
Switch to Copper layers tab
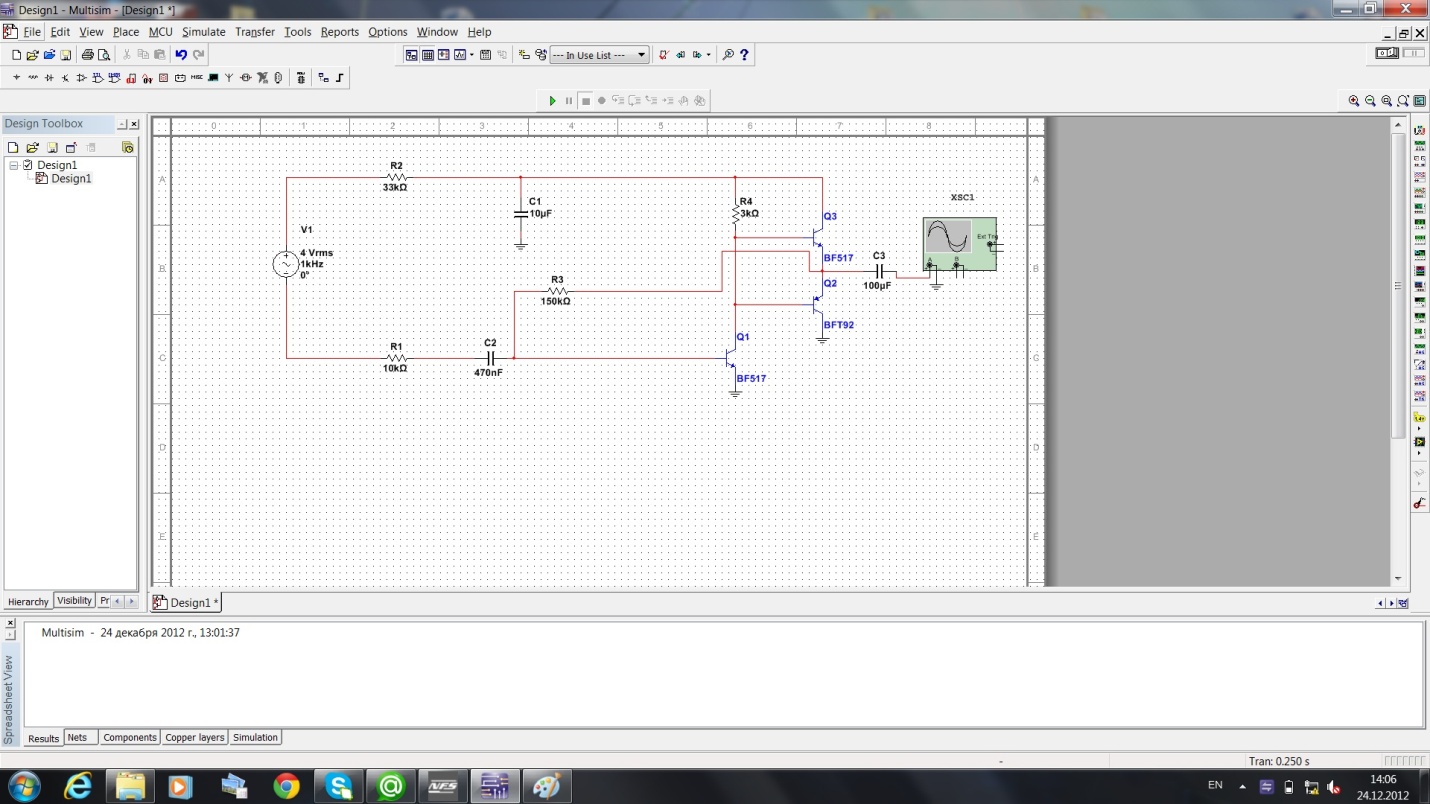tap(194, 738)
